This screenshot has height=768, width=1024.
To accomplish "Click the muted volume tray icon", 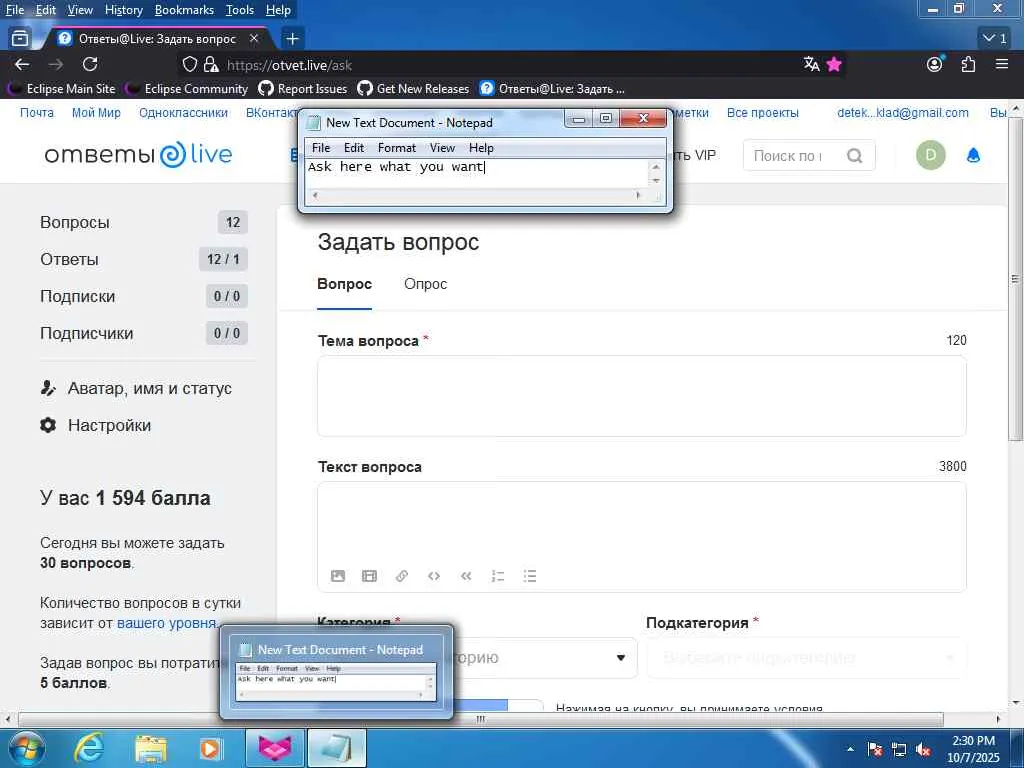I will (x=923, y=750).
